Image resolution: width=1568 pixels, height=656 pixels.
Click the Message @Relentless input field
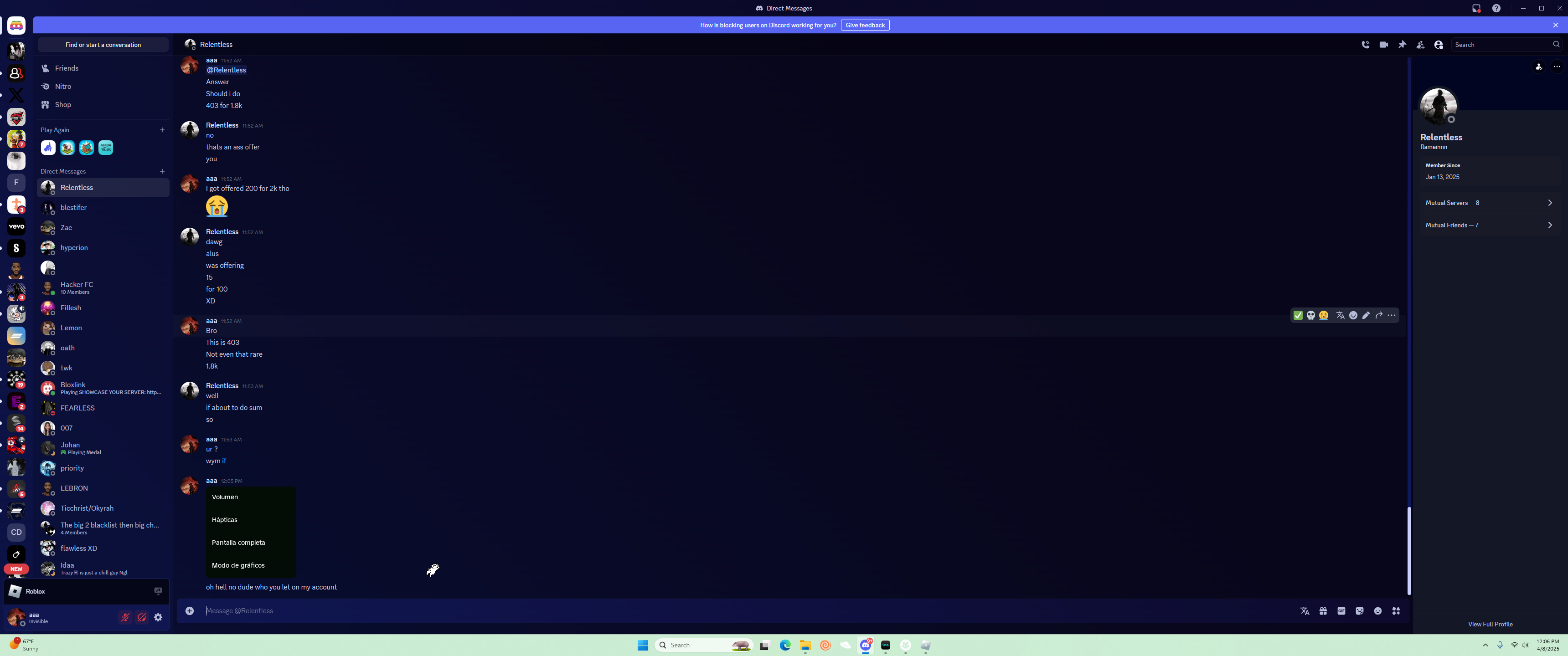[730, 610]
